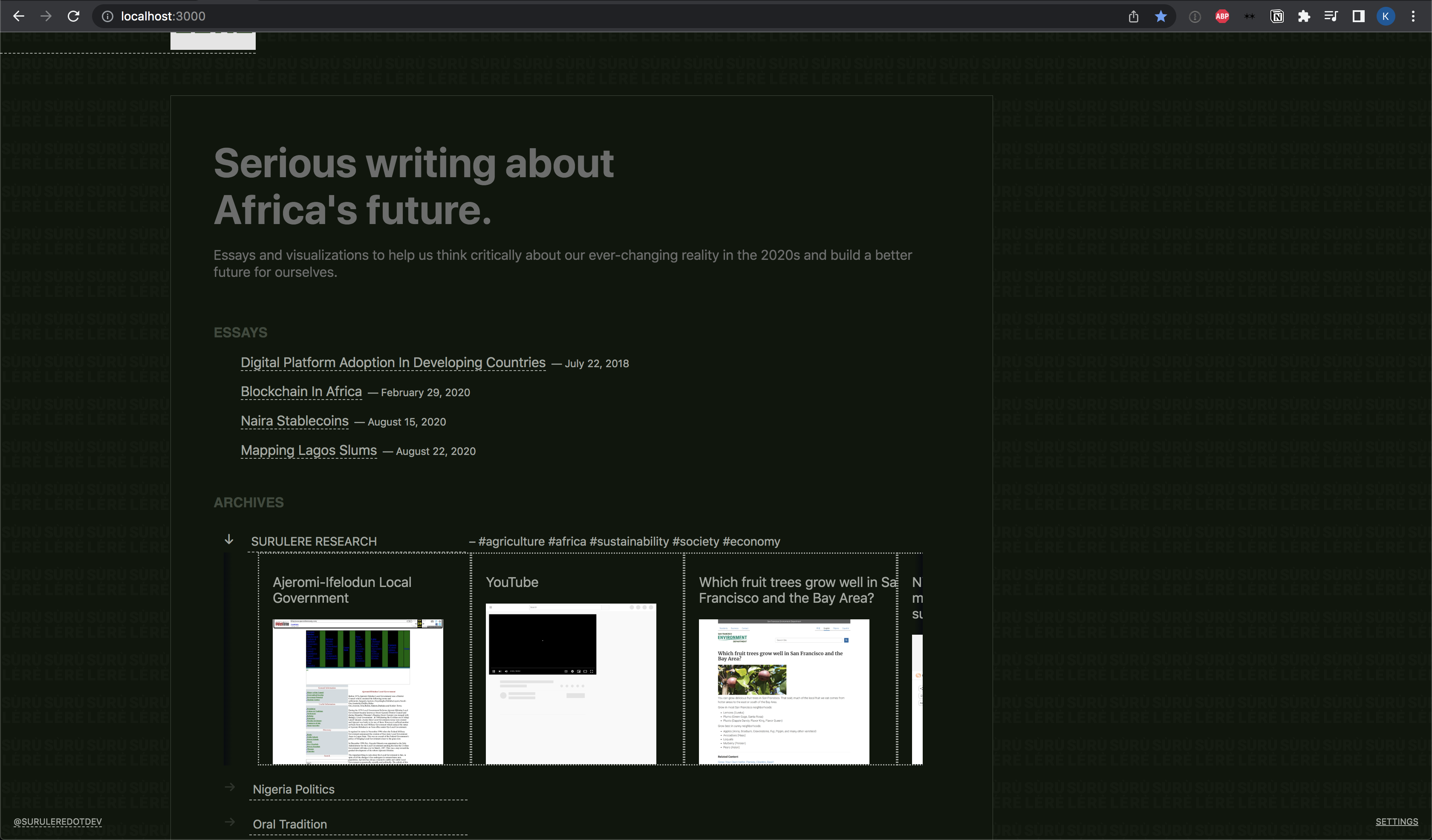
Task: Toggle Adblock Plus via the ABP icon
Action: tap(1222, 16)
